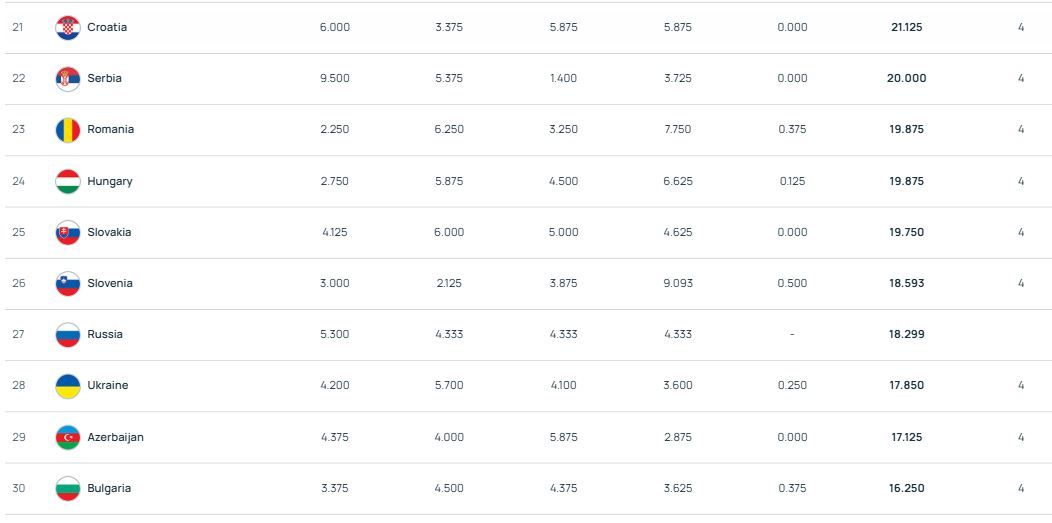Click the Bulgaria flag icon
The height and width of the screenshot is (523, 1052).
pyautogui.click(x=67, y=489)
